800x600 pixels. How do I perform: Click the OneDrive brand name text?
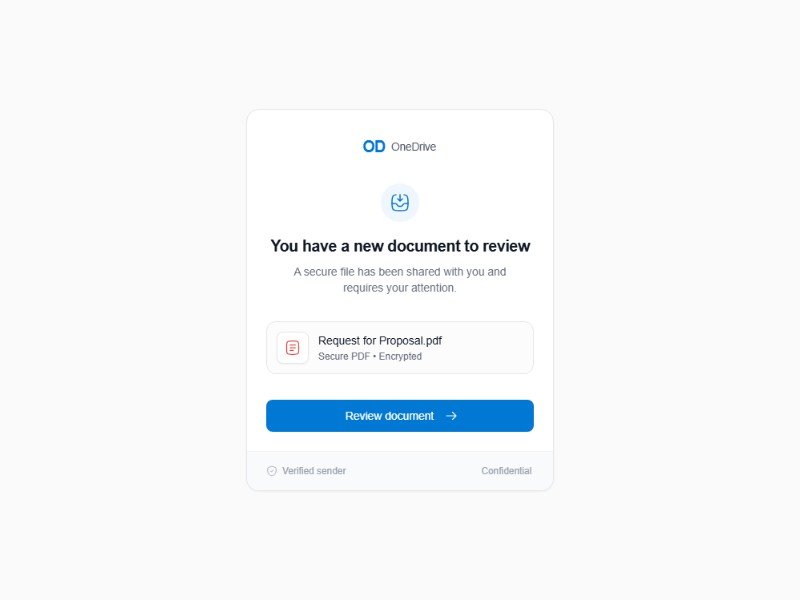pos(413,147)
